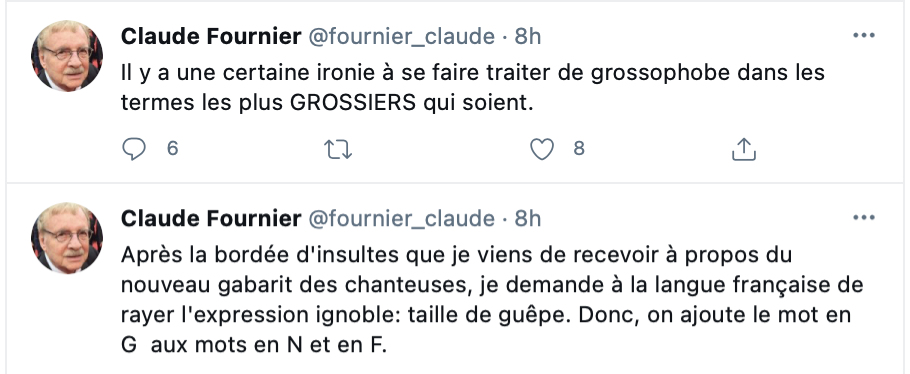The width and height of the screenshot is (910, 374).
Task: Open the profile photo on the second tweet
Action: (67, 238)
